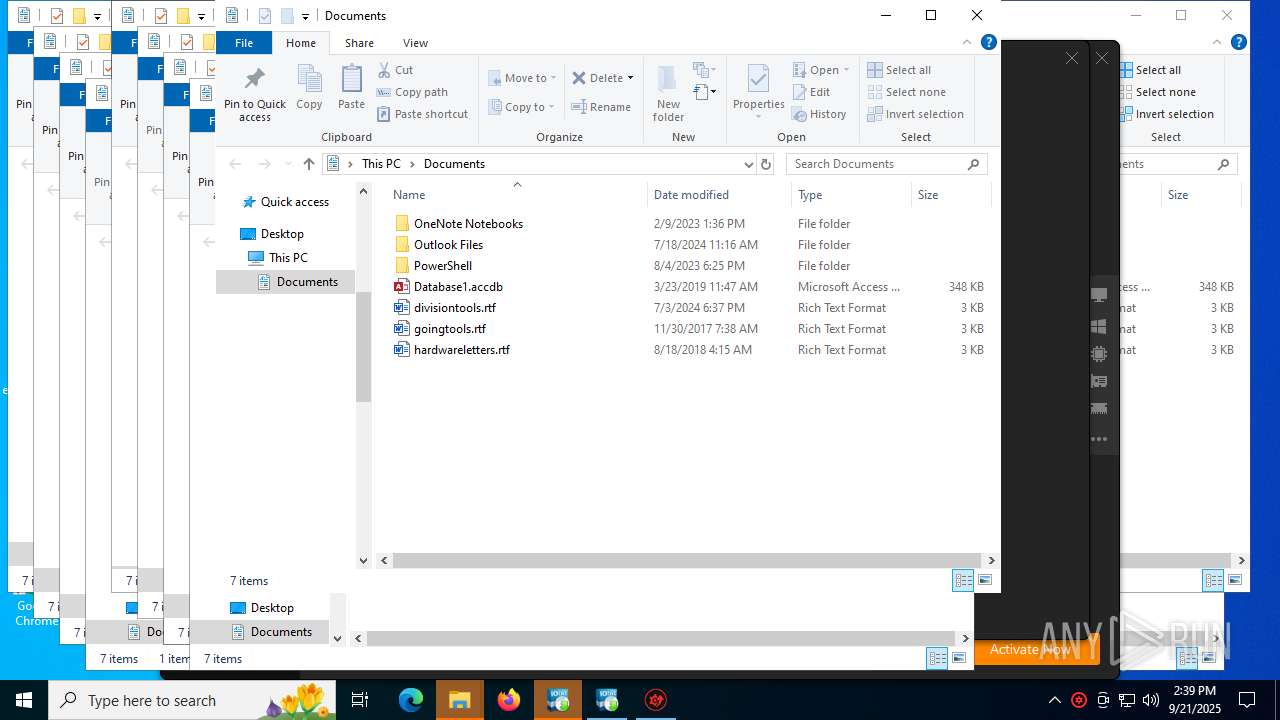Switch to large icons view
The image size is (1280, 720).
[985, 580]
